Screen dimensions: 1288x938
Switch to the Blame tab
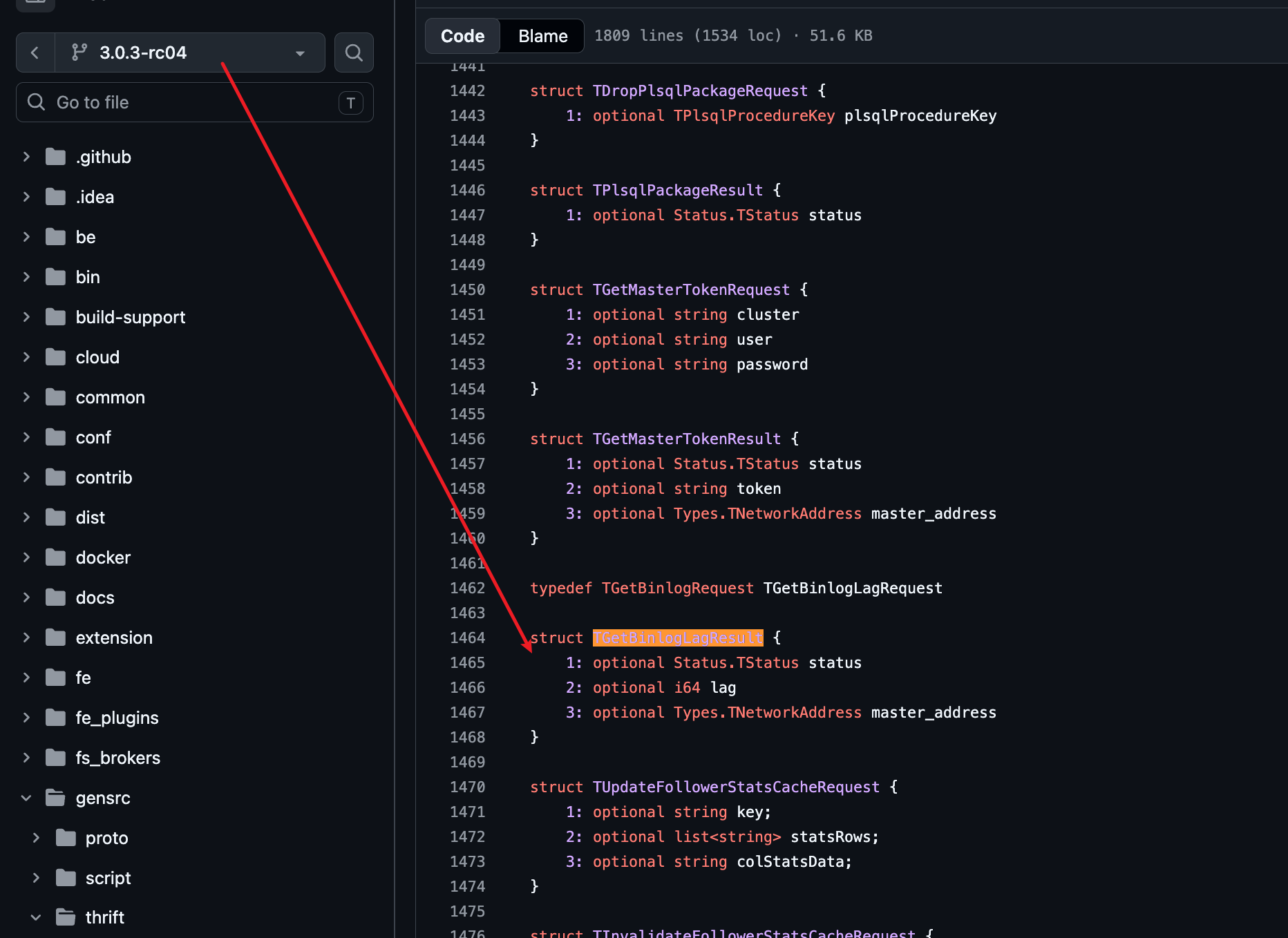pyautogui.click(x=543, y=36)
